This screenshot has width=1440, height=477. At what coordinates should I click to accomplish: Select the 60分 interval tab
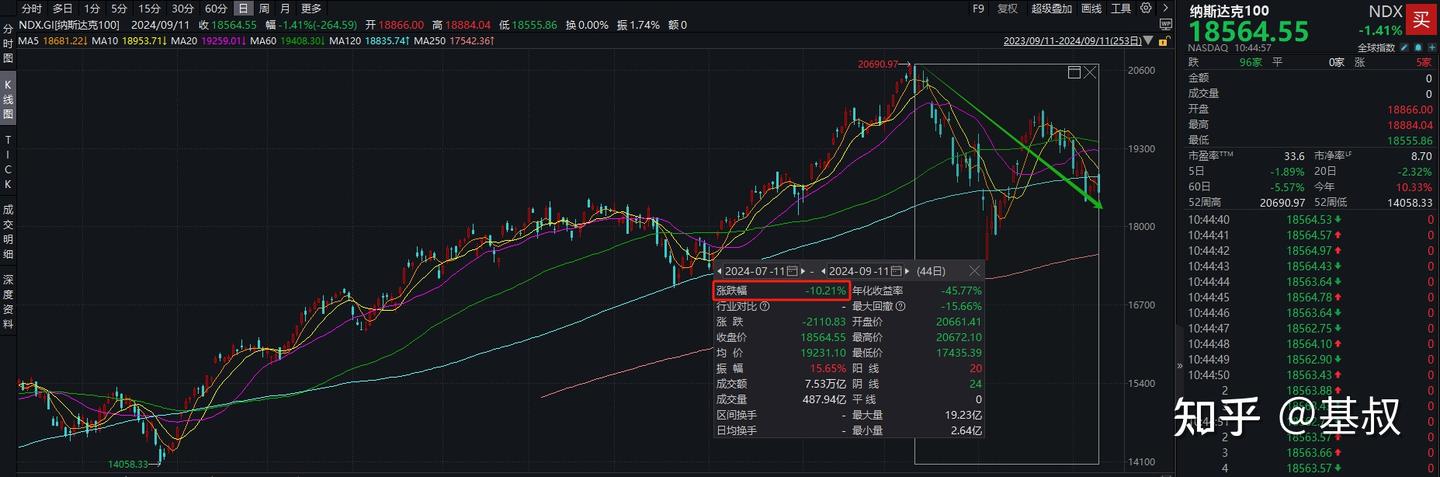216,8
